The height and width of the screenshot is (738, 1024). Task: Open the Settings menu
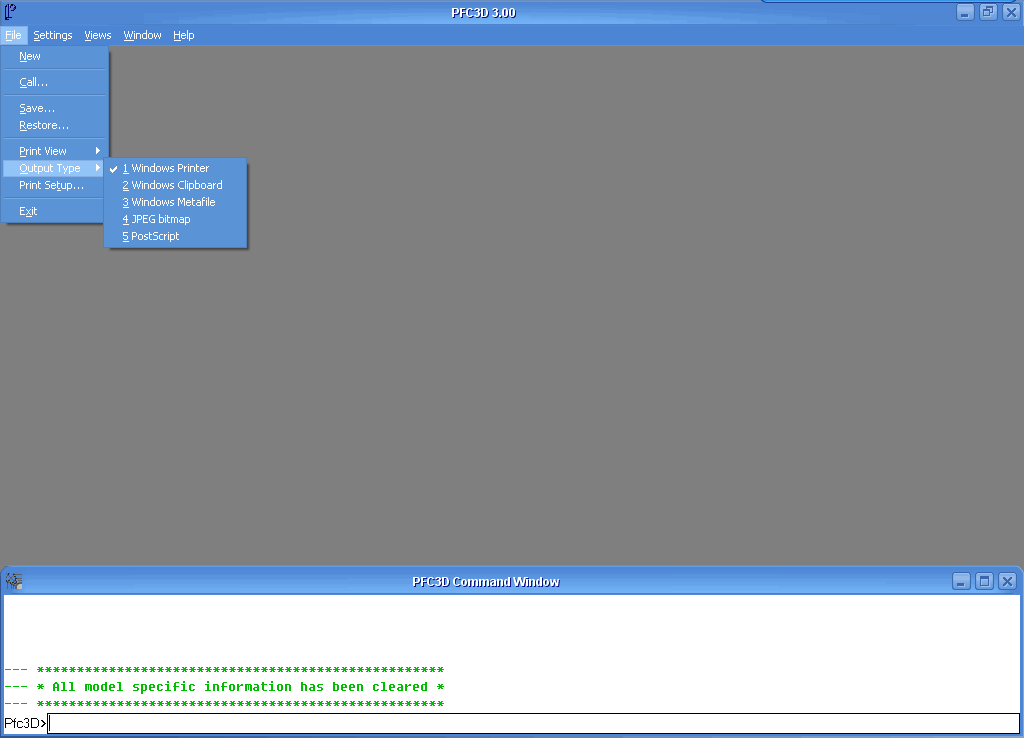coord(53,35)
